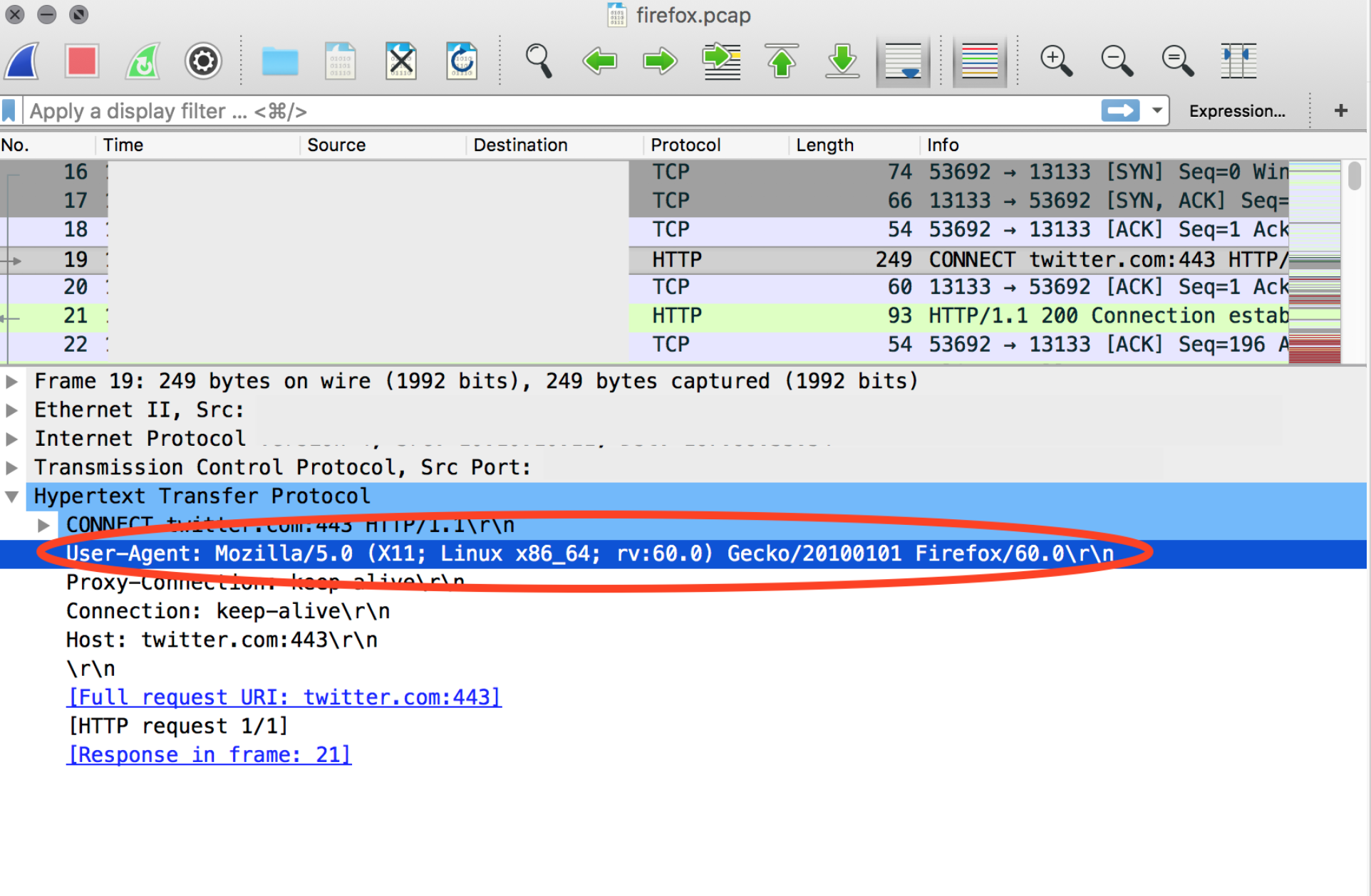Zoom in on packet text

[1055, 61]
